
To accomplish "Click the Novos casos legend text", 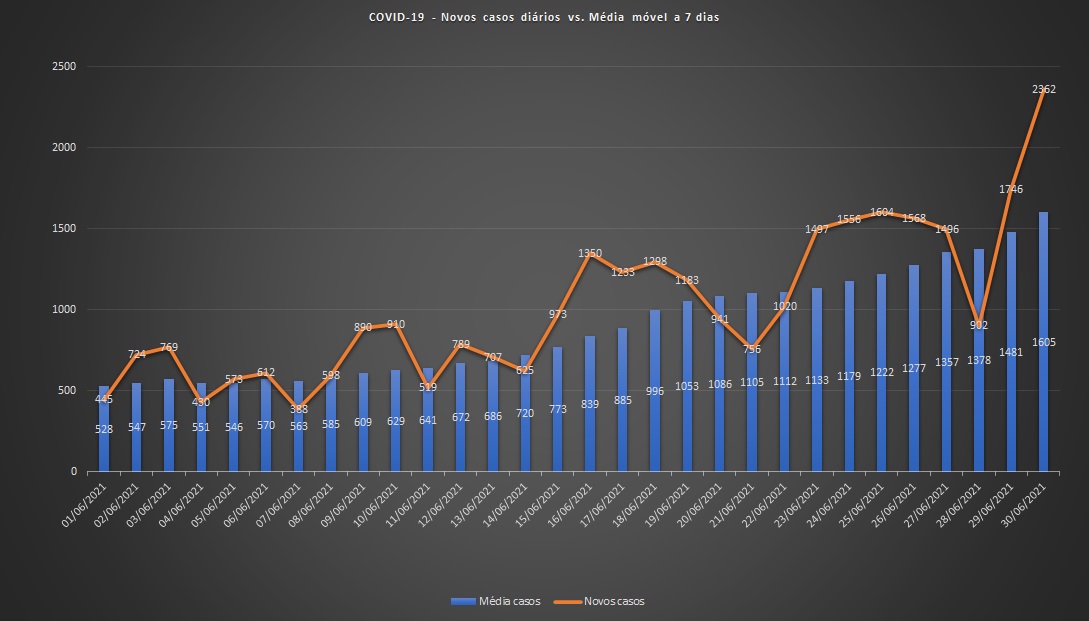I will (x=612, y=601).
